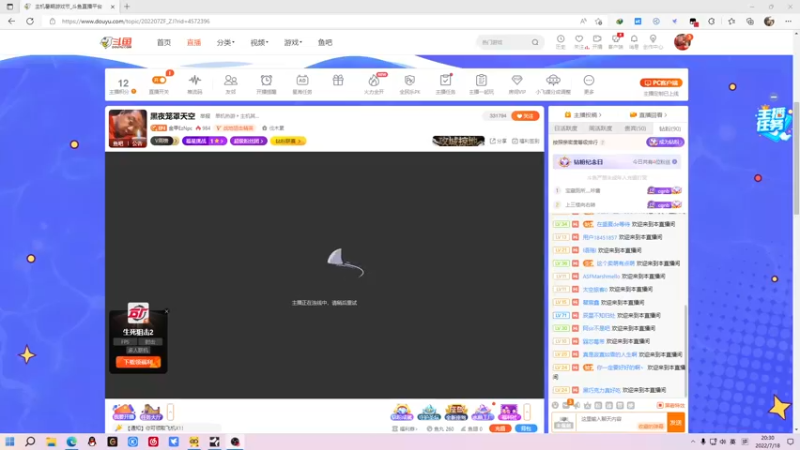The width and height of the screenshot is (800, 450).
Task: Open the 视频 dropdown menu
Action: pyautogui.click(x=259, y=42)
